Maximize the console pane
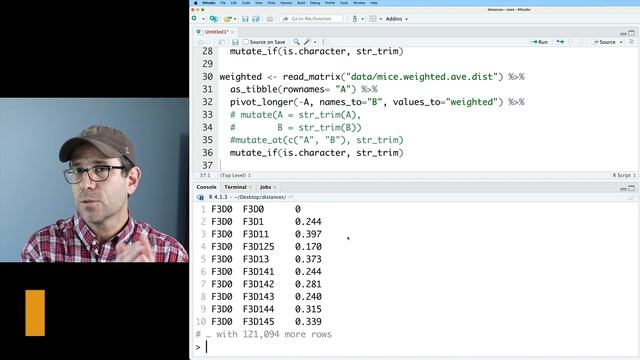This screenshot has height=360, width=640. point(631,188)
